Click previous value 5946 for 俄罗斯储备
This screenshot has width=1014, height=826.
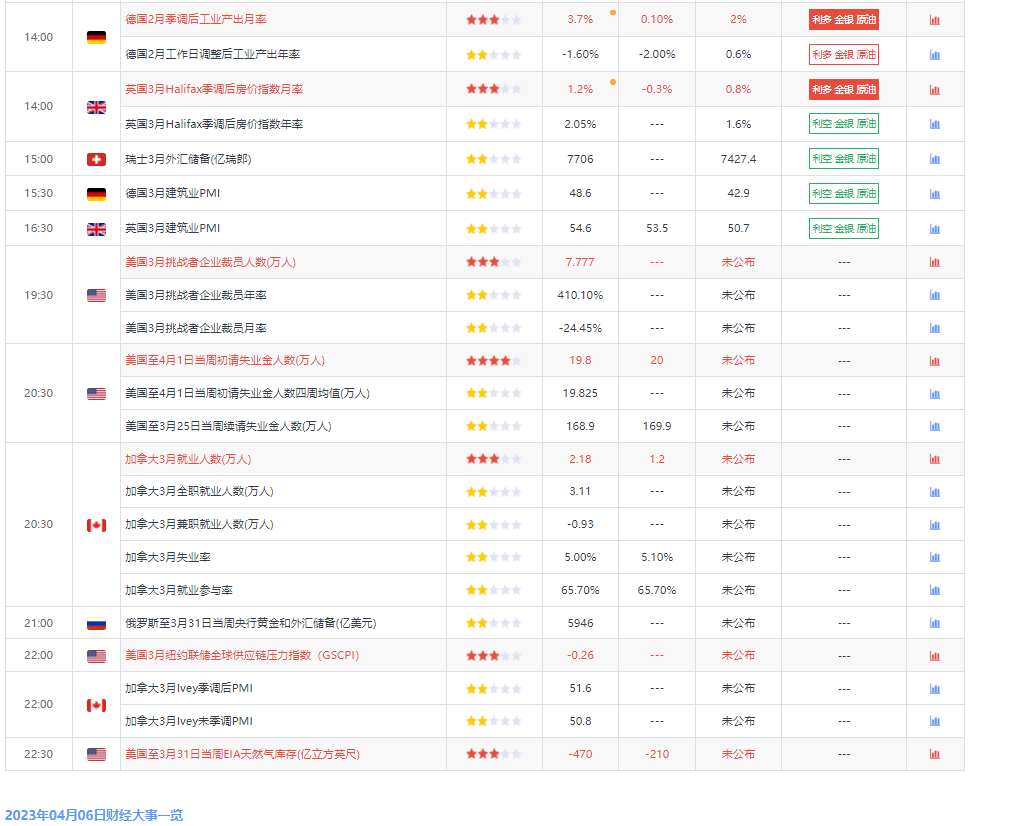click(x=580, y=623)
